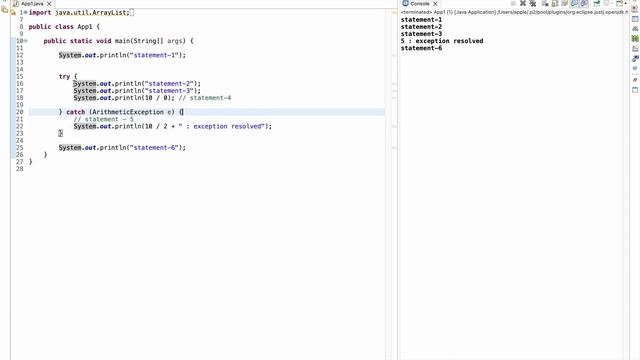Click the slanted pen-like icon in right sidebar
Screen dimensions: 640x360
[635, 80]
